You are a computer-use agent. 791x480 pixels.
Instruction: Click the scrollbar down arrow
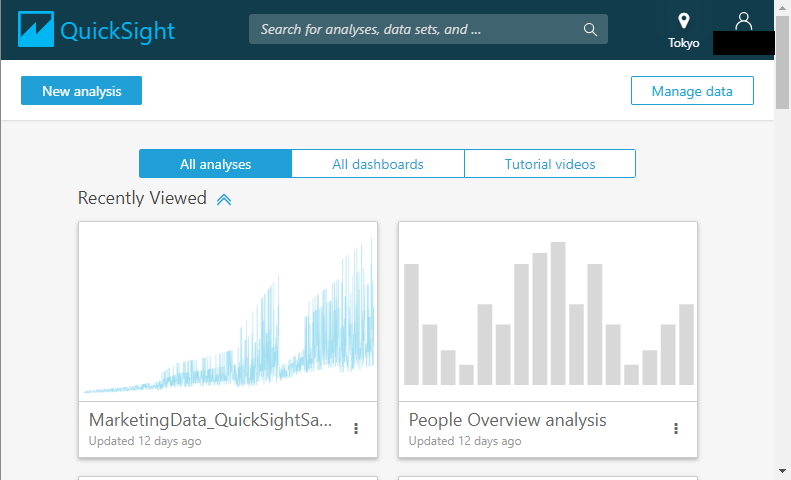coord(782,470)
